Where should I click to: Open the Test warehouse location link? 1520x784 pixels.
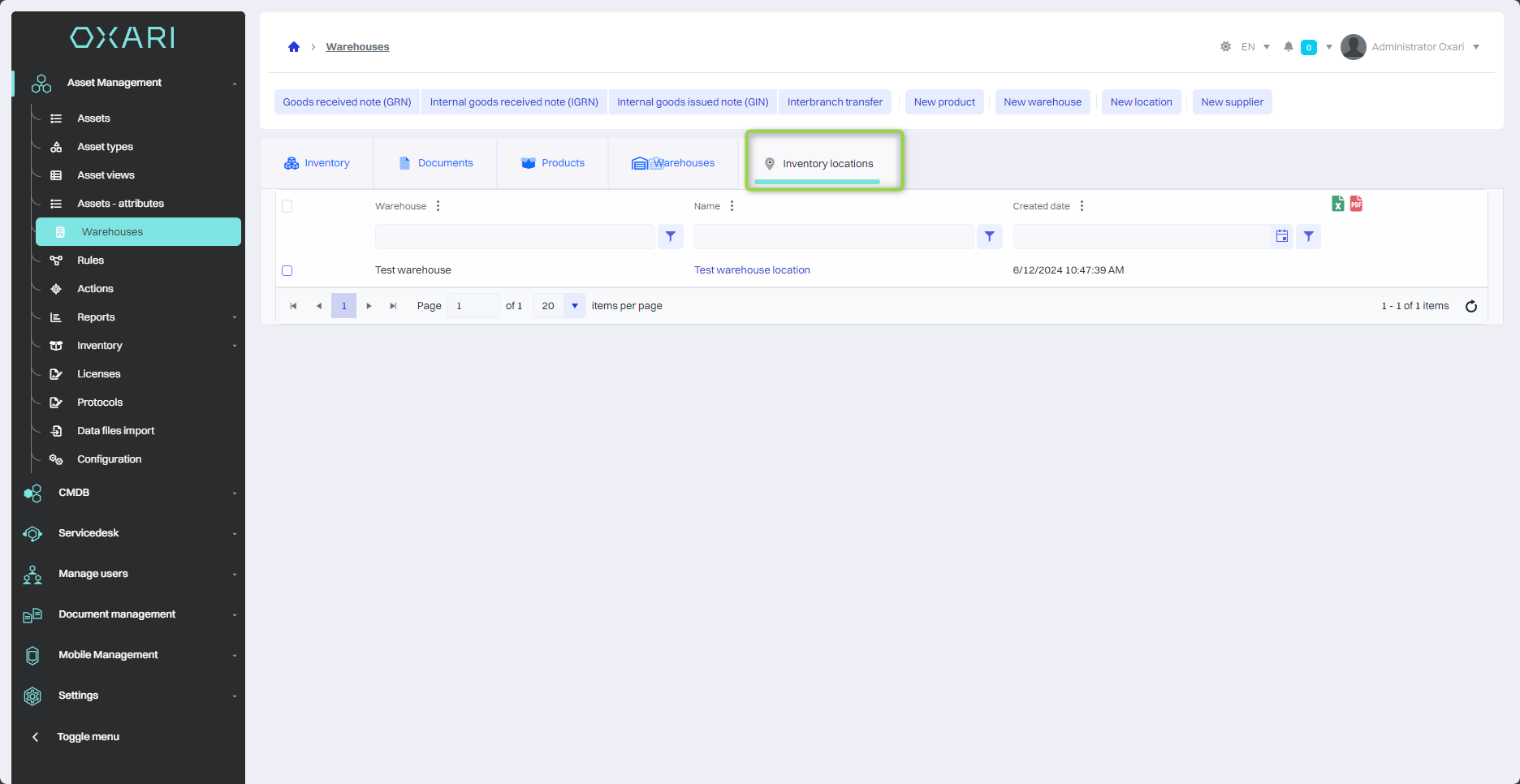752,270
